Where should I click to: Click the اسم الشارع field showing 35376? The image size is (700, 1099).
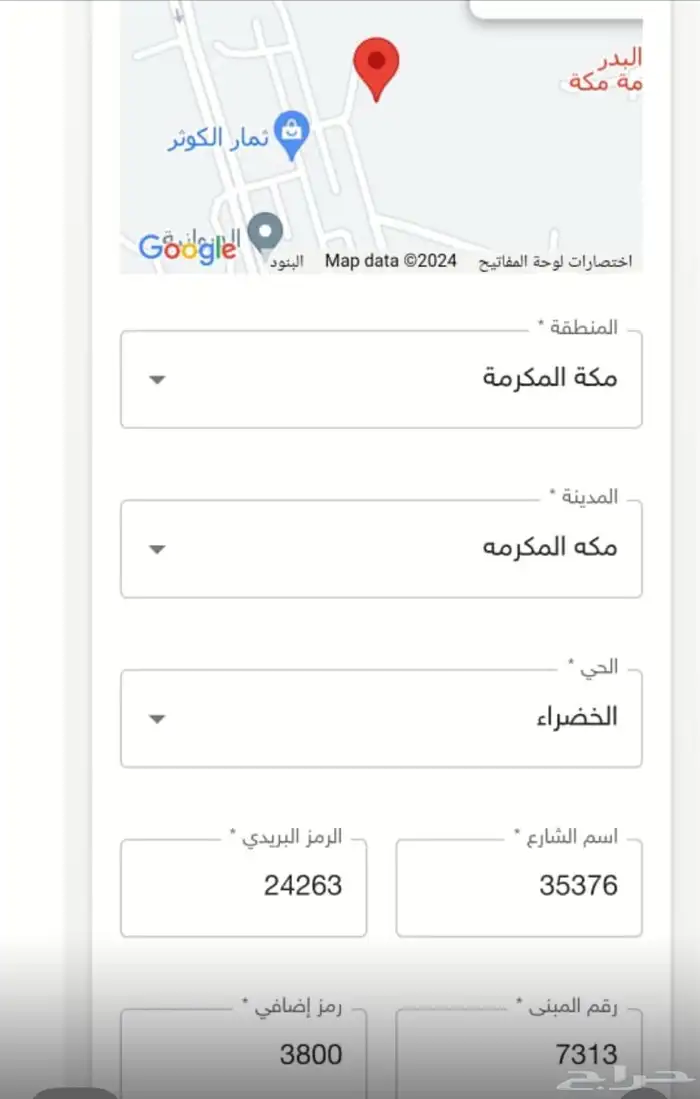click(x=519, y=888)
